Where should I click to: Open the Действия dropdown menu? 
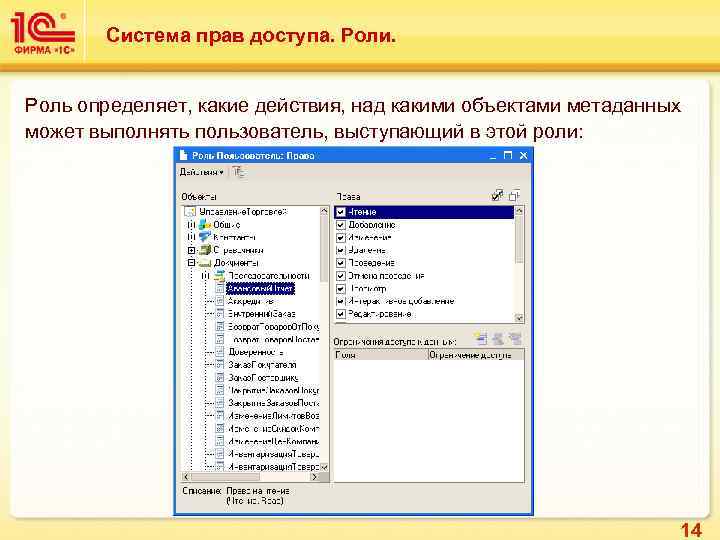pos(202,172)
